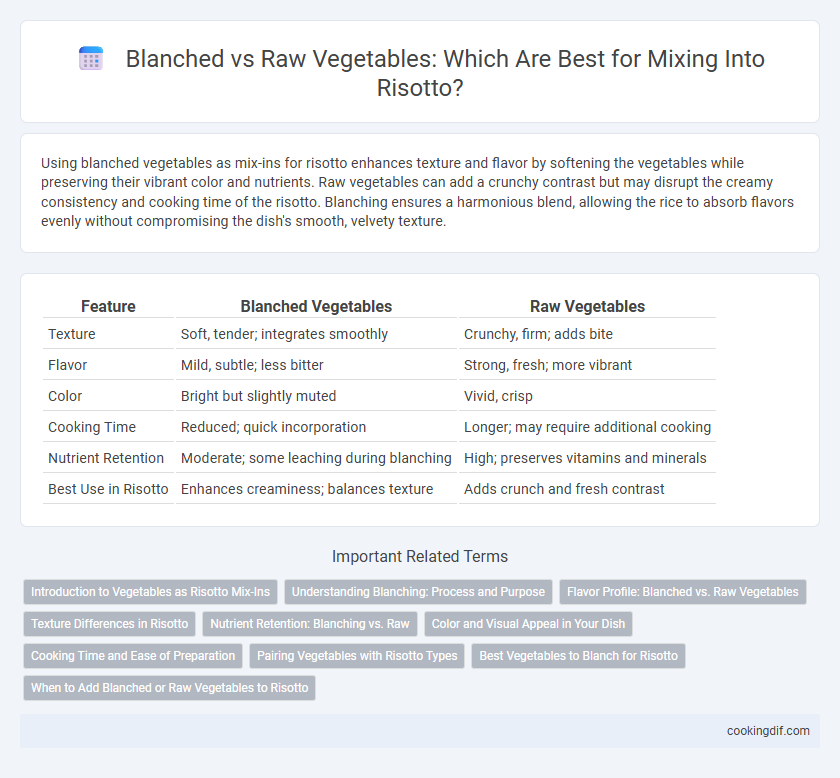Select 'Flavor Profile: Blanched vs. Raw Vegetables' tag
This screenshot has height=778, width=840.
(x=682, y=592)
